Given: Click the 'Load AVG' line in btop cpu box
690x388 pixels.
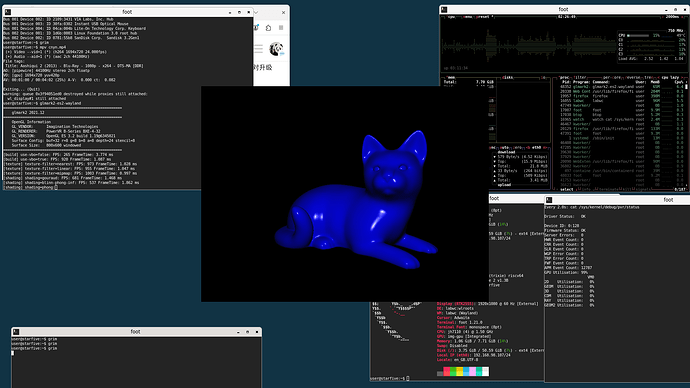Looking at the screenshot, I should tap(651, 59).
